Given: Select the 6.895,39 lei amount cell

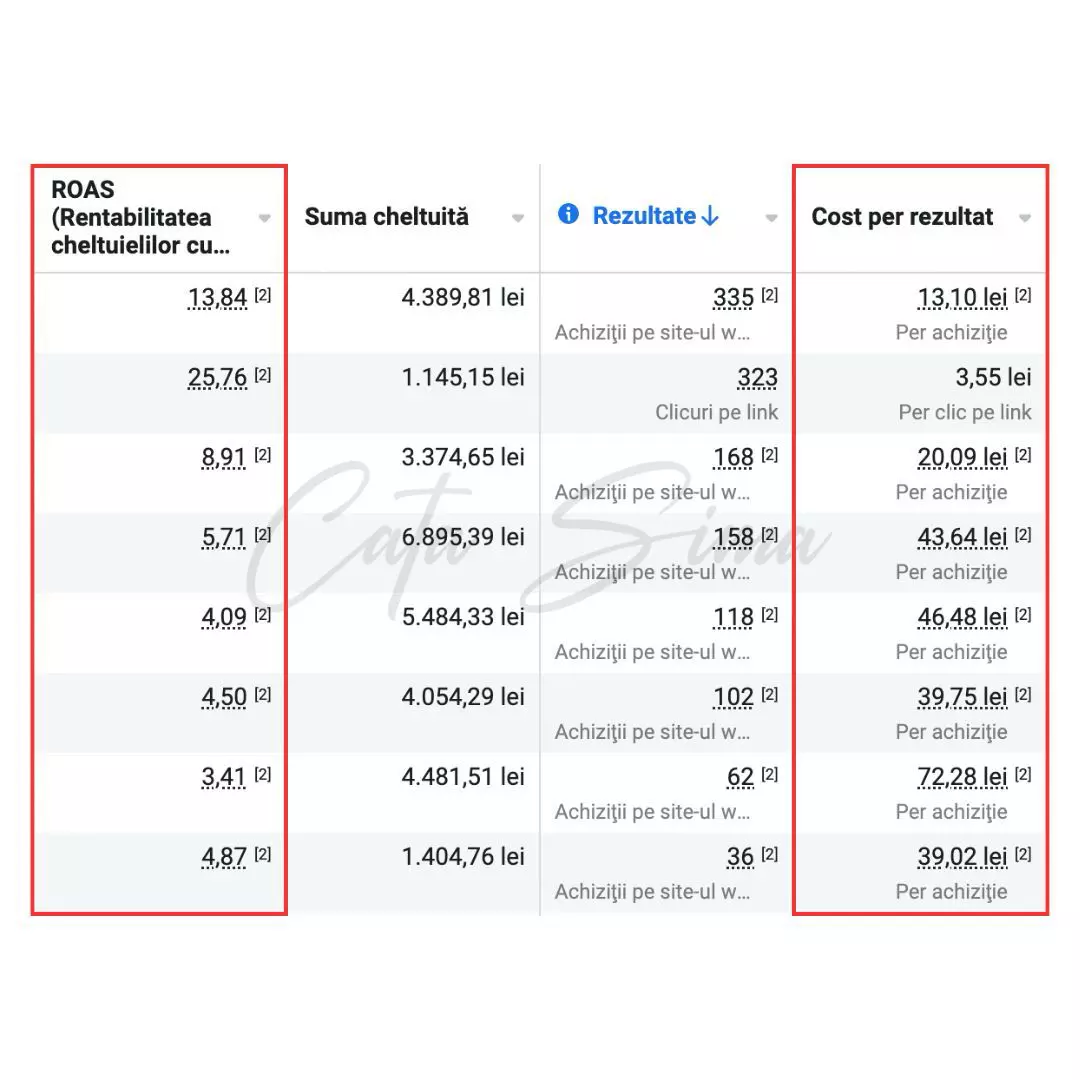Looking at the screenshot, I should (463, 538).
